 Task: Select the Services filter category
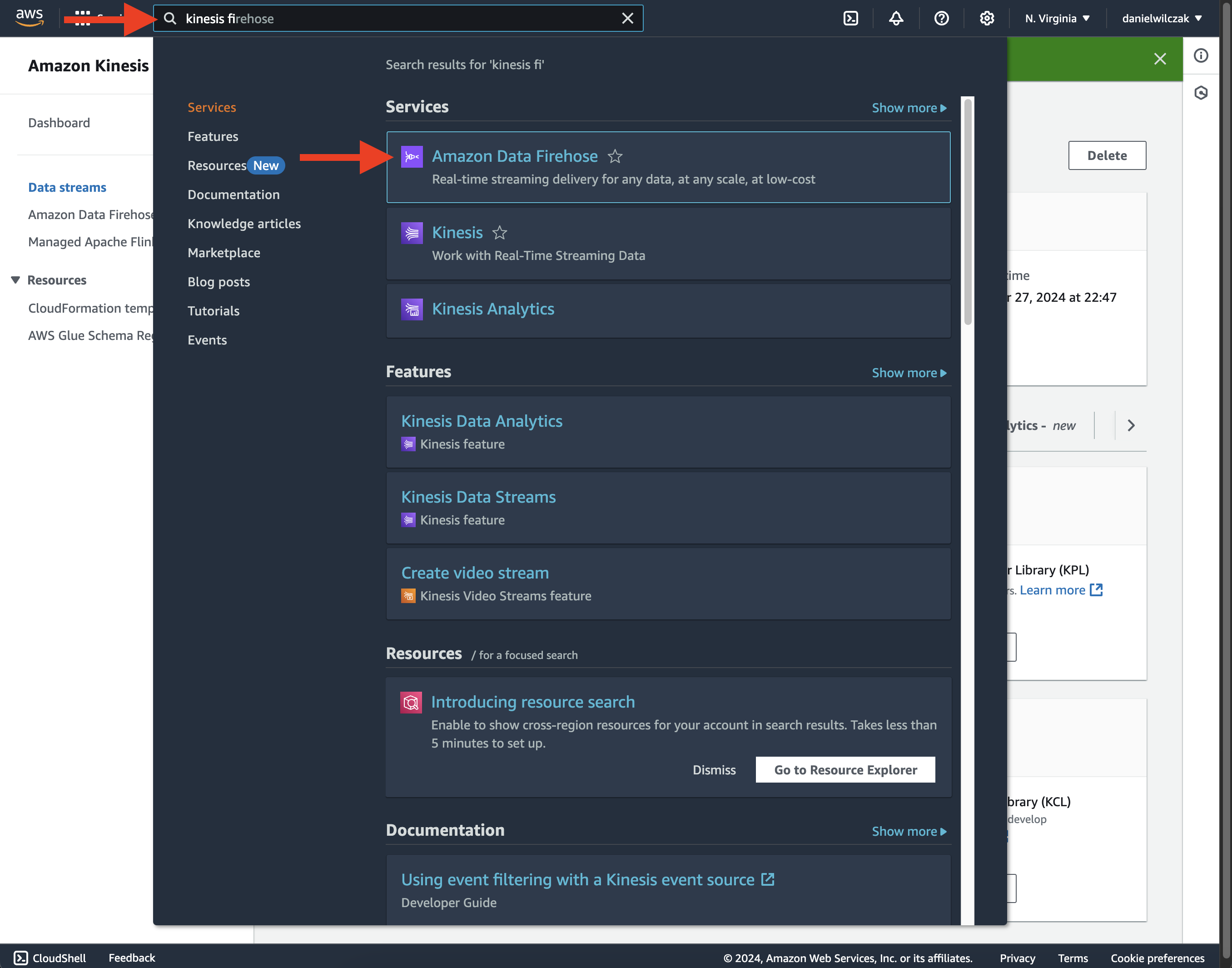coord(212,107)
